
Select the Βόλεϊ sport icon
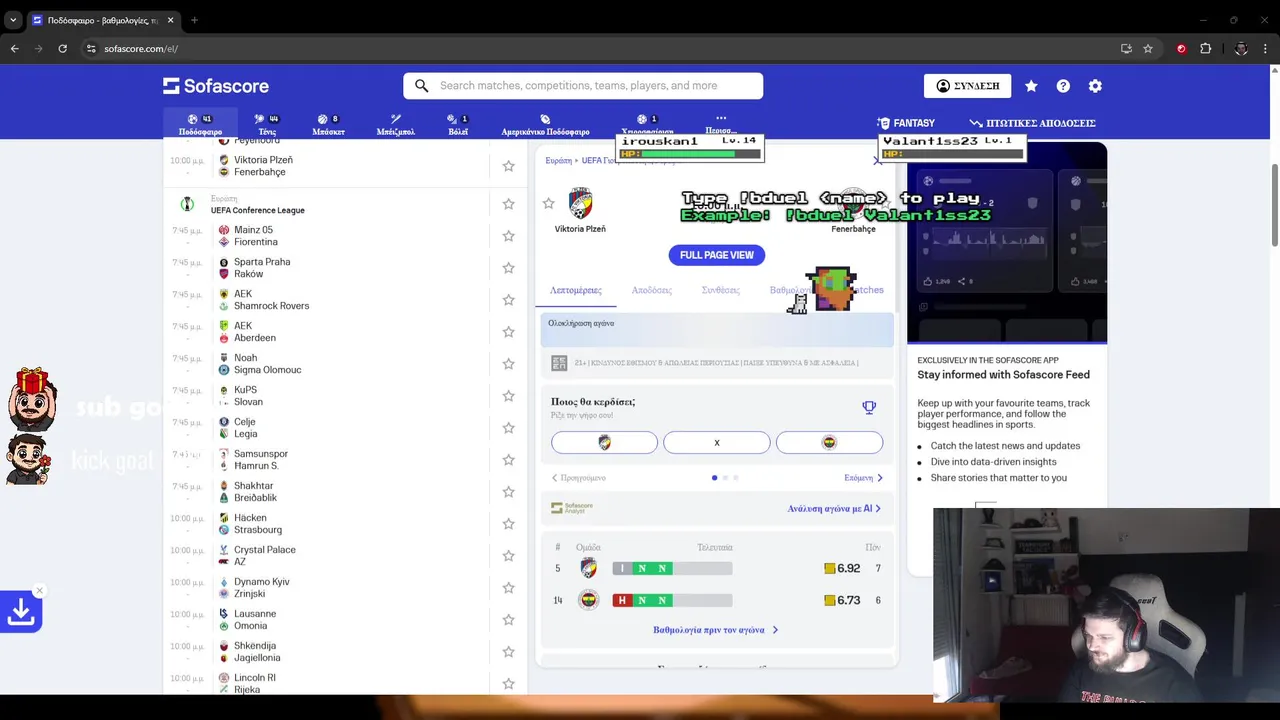(458, 124)
